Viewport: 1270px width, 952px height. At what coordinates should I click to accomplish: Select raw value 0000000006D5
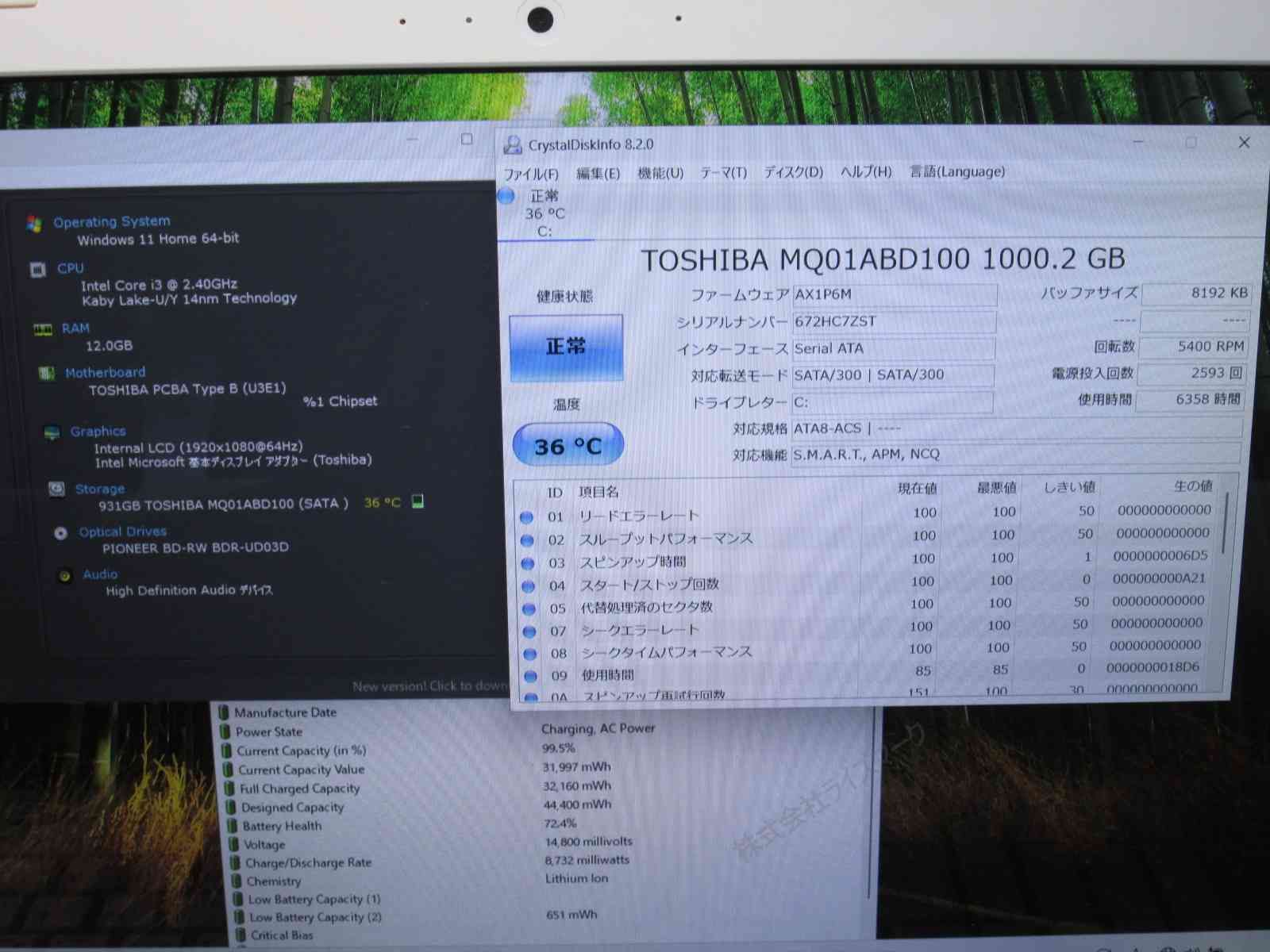[x=1160, y=556]
